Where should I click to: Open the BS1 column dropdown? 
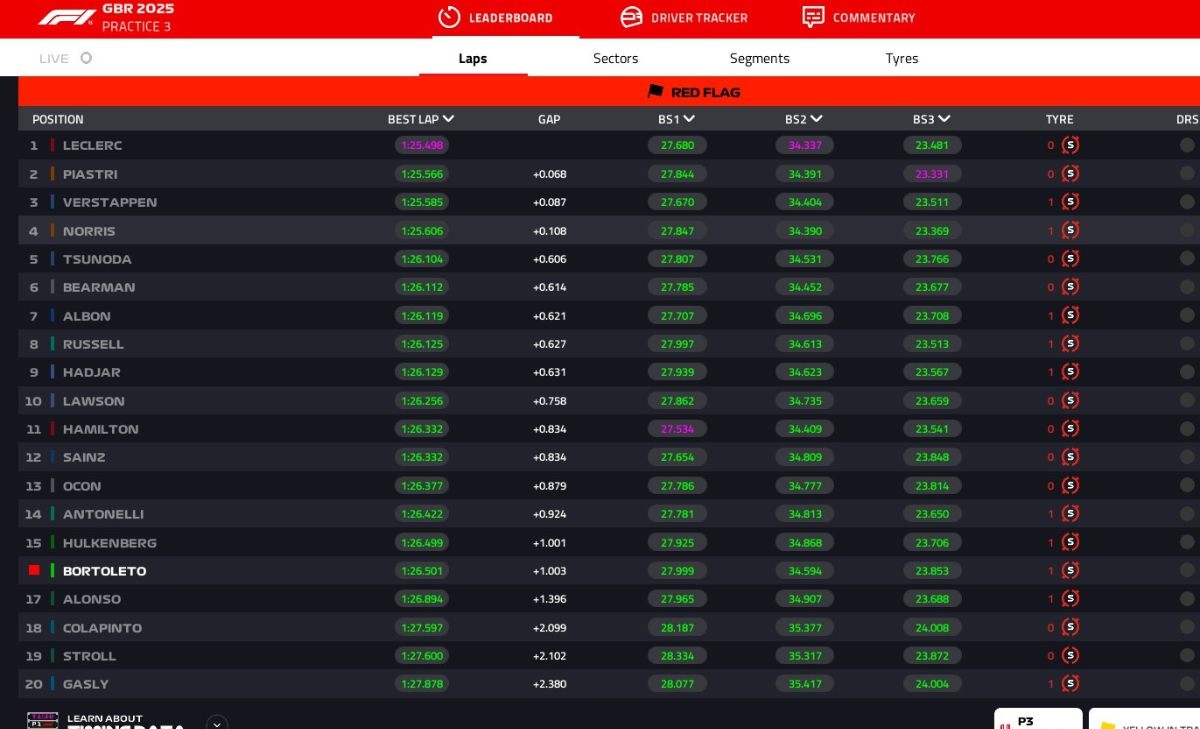pos(689,119)
